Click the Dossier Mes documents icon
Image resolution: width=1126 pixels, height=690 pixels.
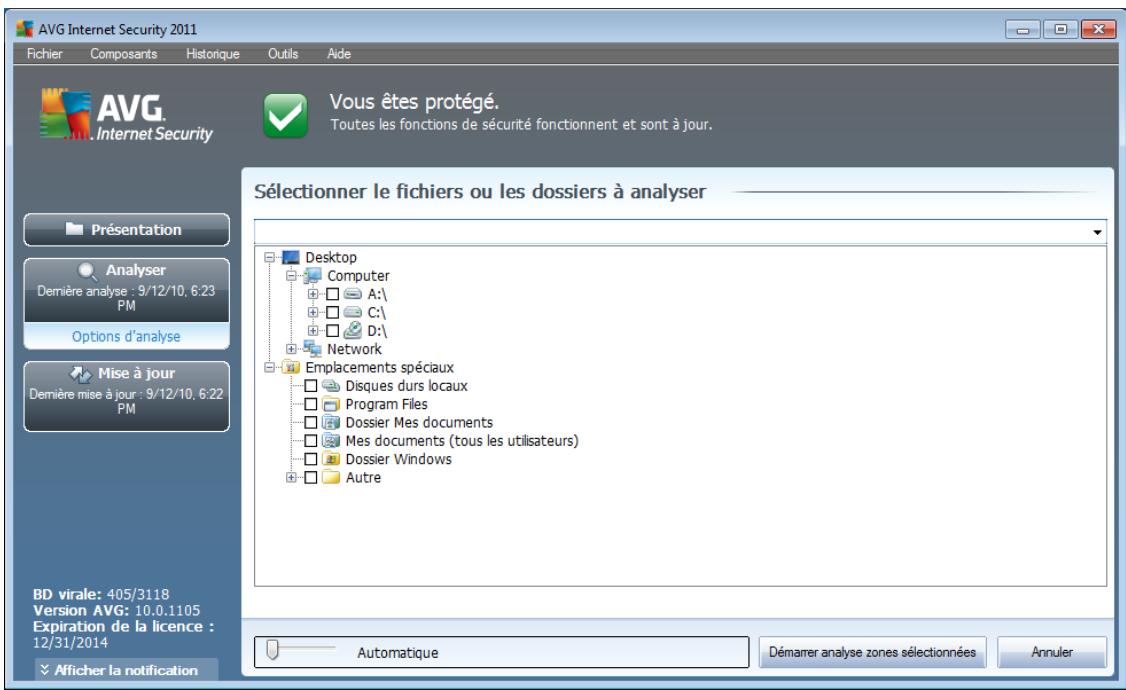pyautogui.click(x=331, y=422)
